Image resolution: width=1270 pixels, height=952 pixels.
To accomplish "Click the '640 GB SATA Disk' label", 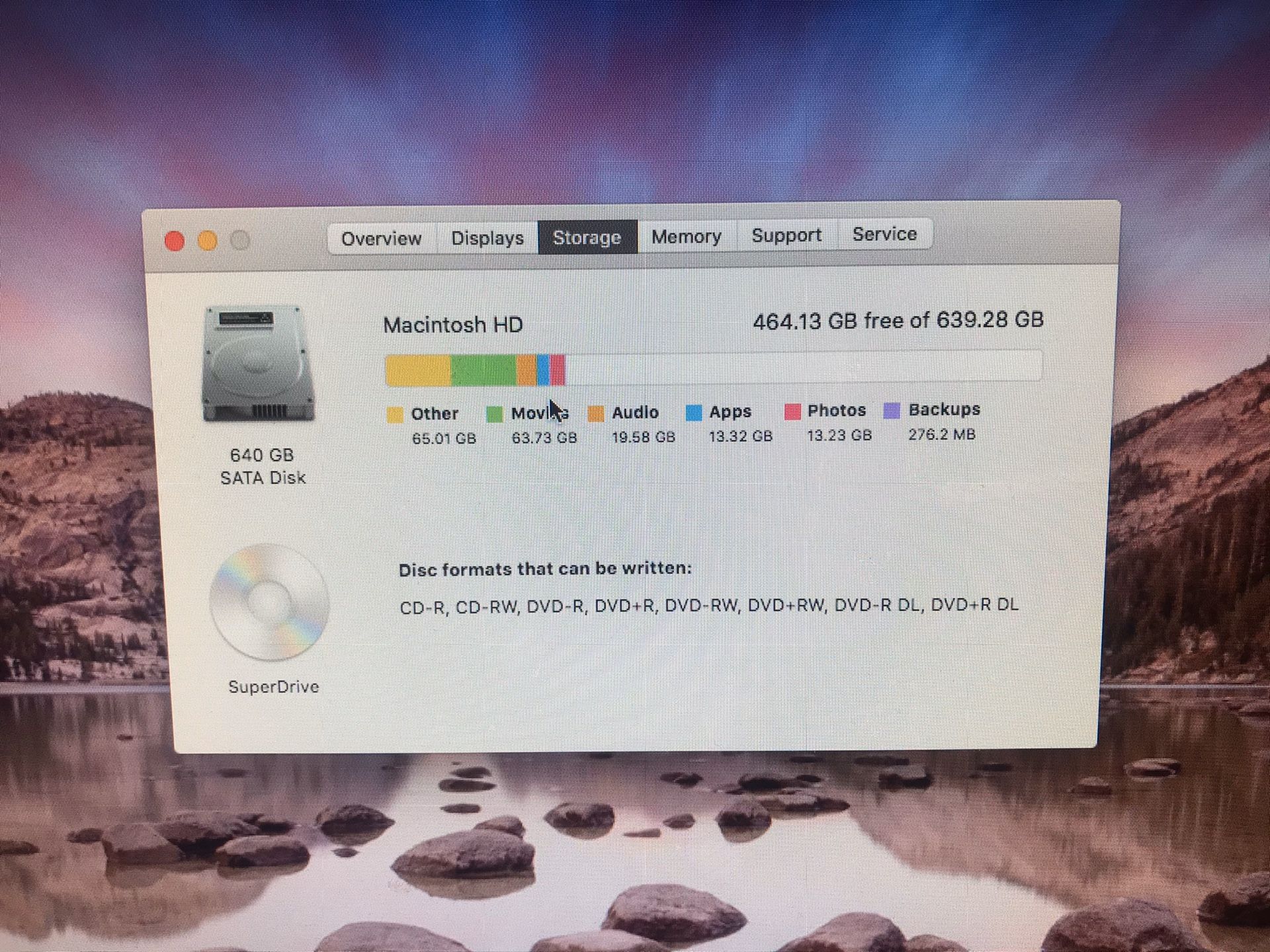I will [265, 465].
